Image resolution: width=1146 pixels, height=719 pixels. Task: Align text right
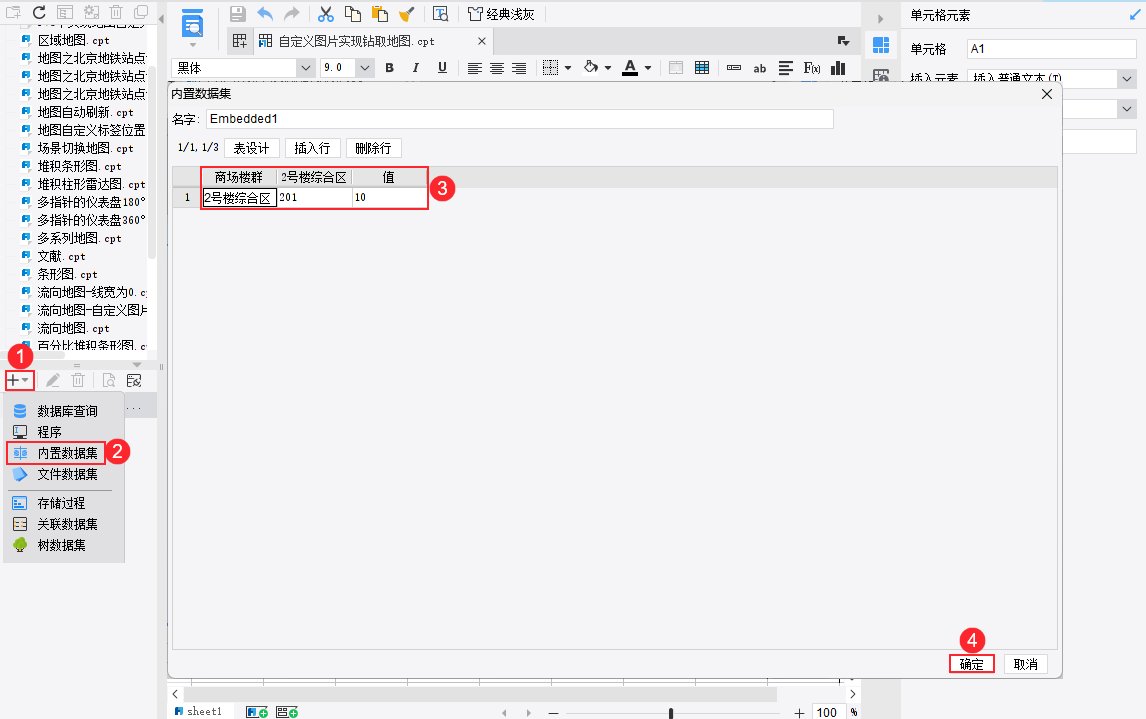point(519,68)
